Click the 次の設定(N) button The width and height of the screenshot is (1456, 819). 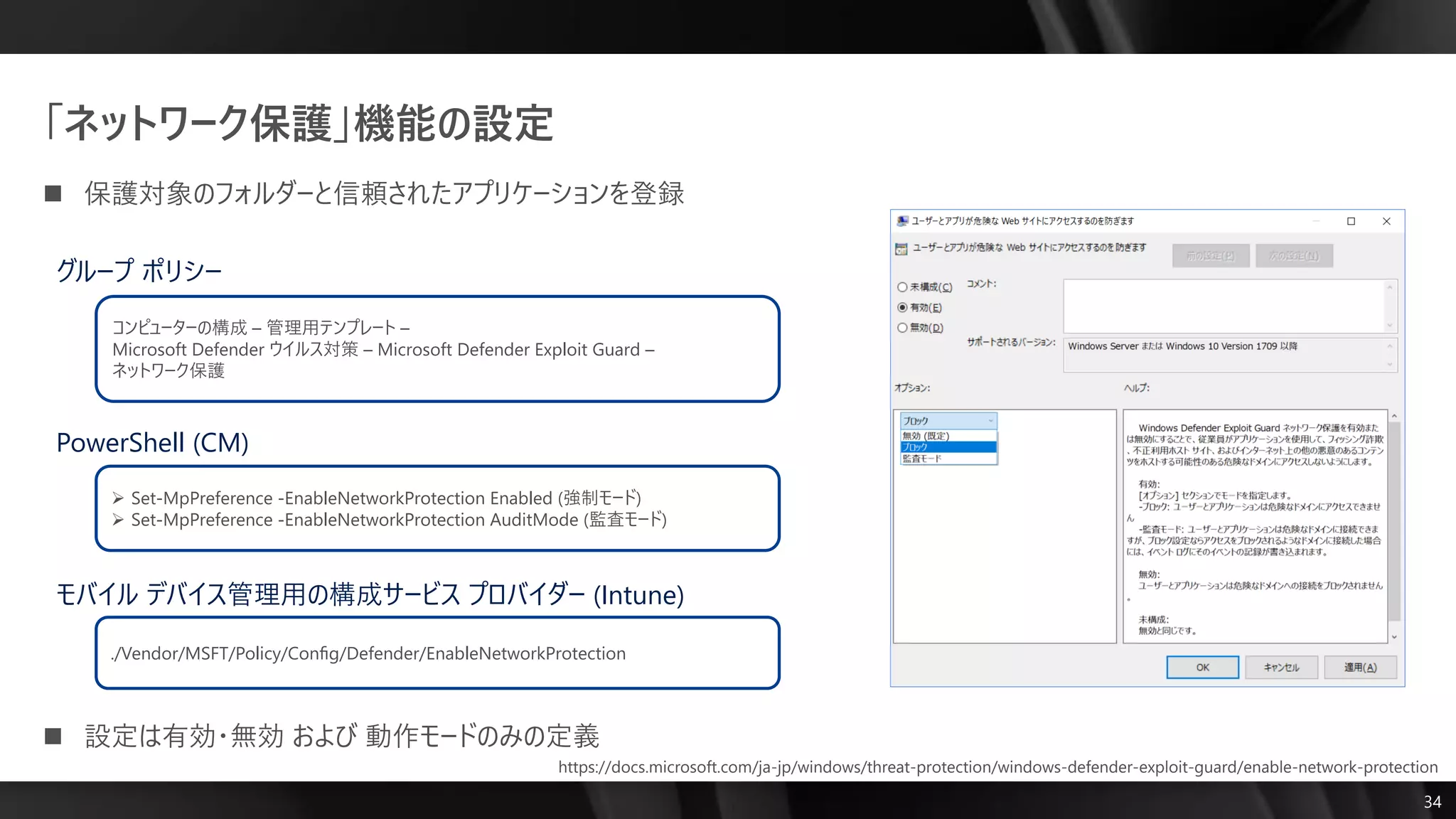(1294, 256)
